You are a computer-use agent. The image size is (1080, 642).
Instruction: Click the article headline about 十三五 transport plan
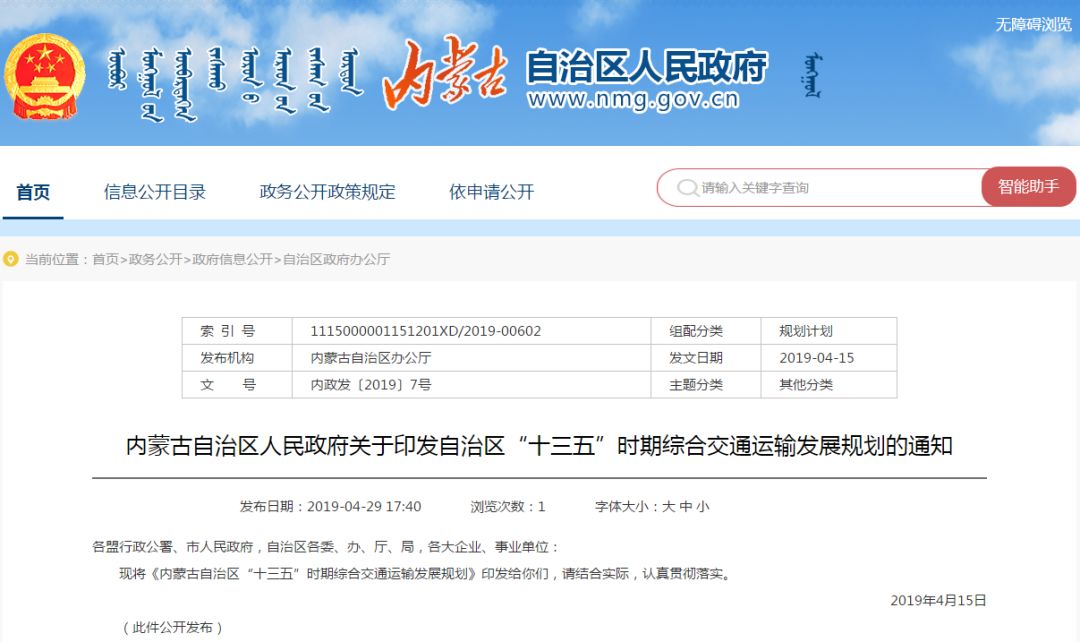(539, 446)
